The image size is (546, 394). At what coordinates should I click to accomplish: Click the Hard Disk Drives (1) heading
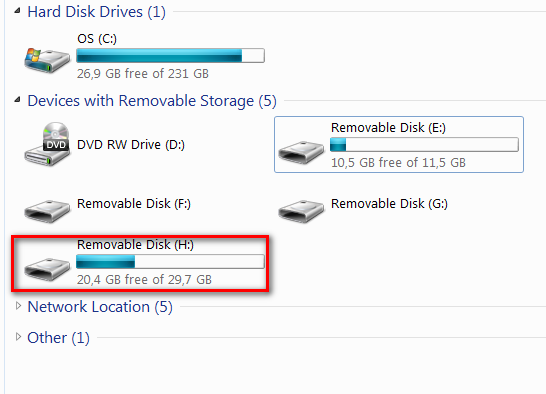click(x=96, y=12)
